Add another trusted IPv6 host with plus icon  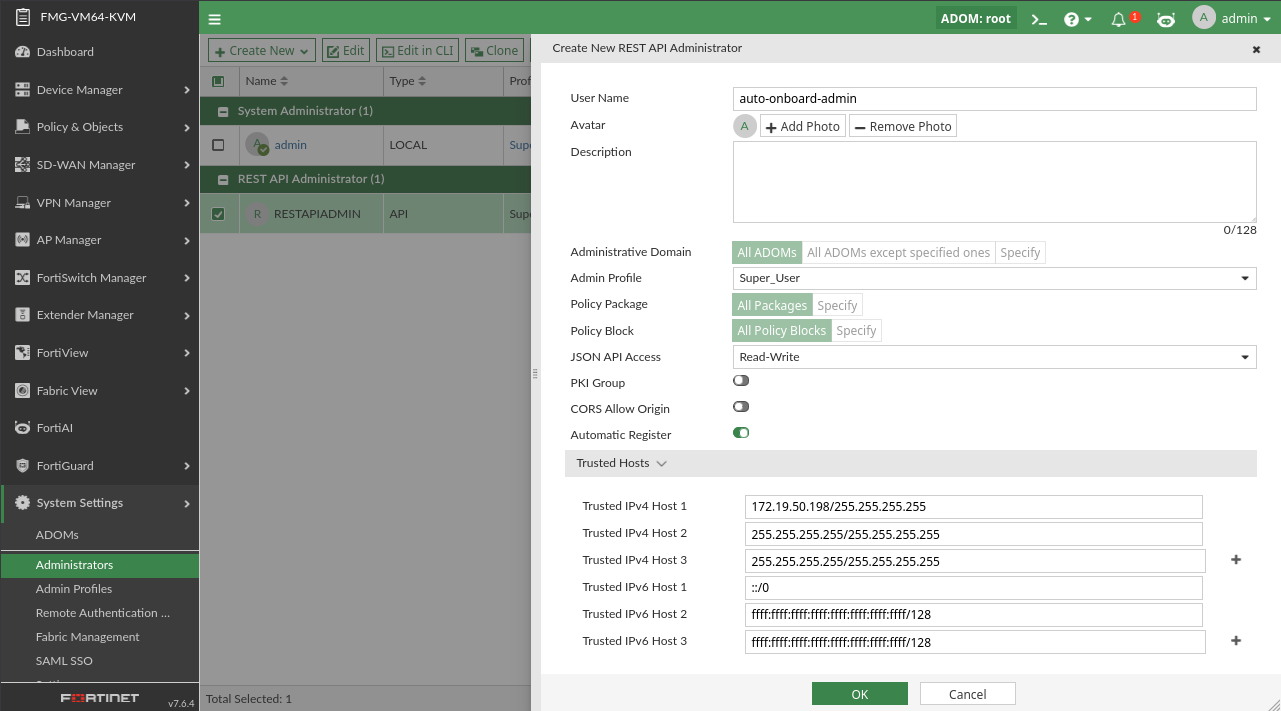click(1236, 641)
